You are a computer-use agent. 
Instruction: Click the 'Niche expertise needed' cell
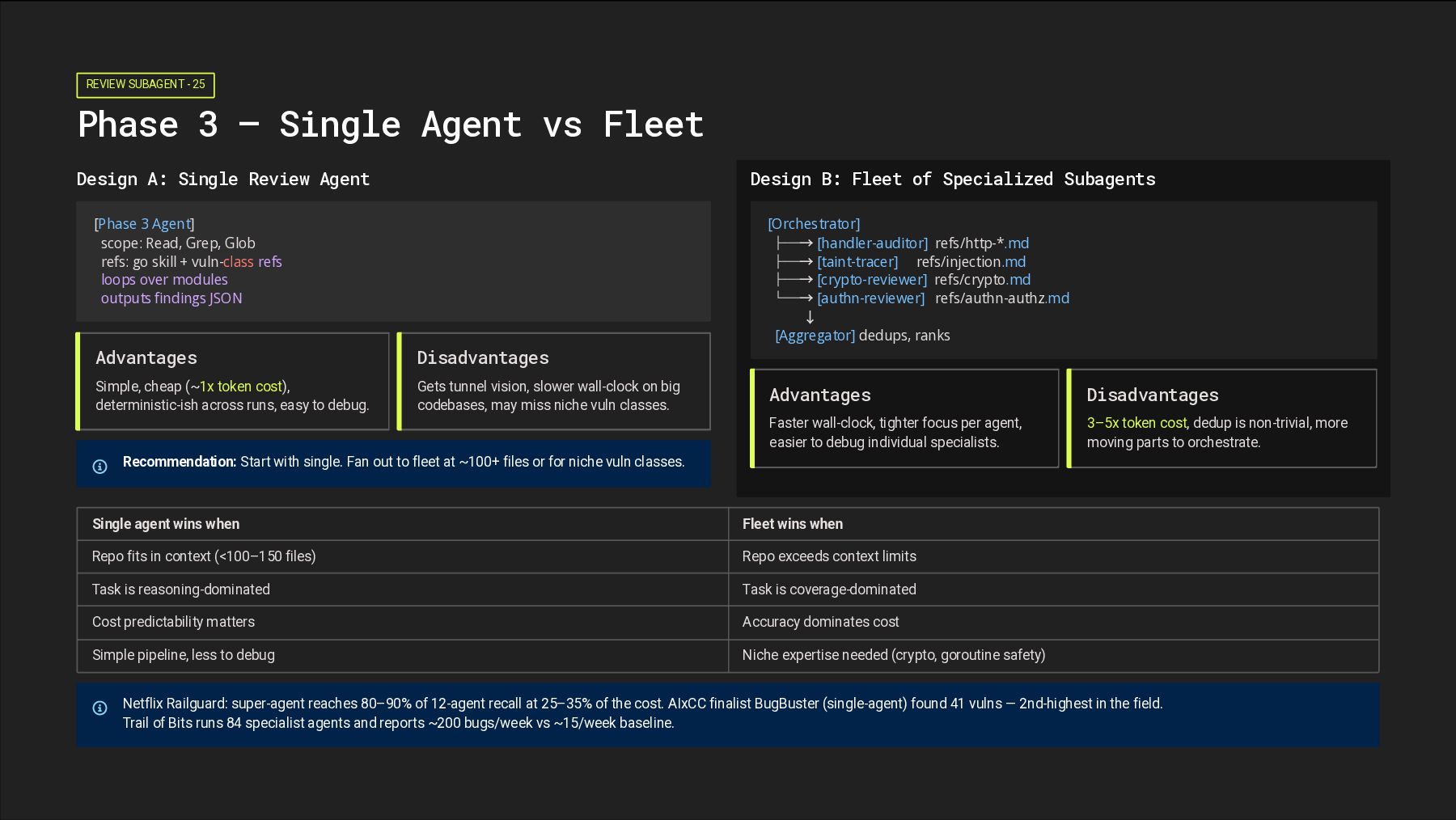coord(1054,656)
